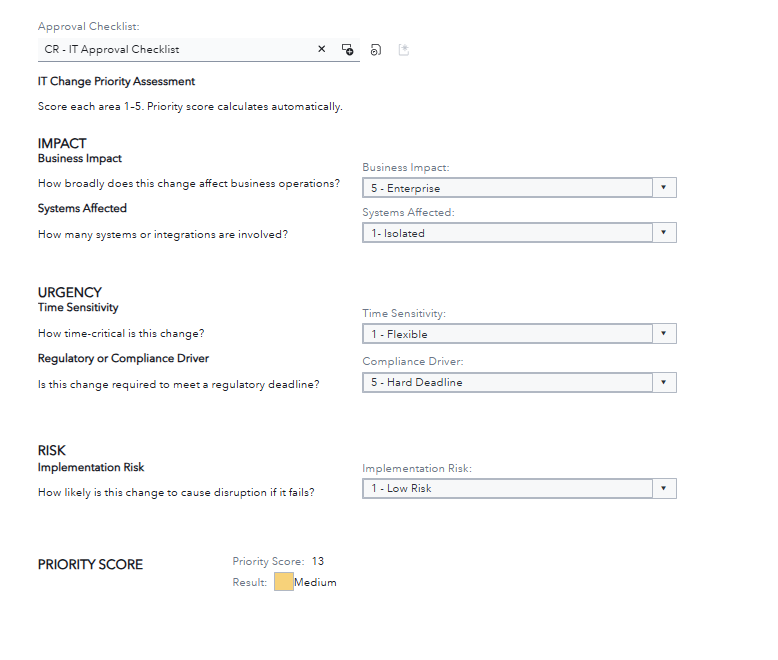The width and height of the screenshot is (778, 660).
Task: Click the IT Change Priority Assessment heading
Action: click(116, 81)
